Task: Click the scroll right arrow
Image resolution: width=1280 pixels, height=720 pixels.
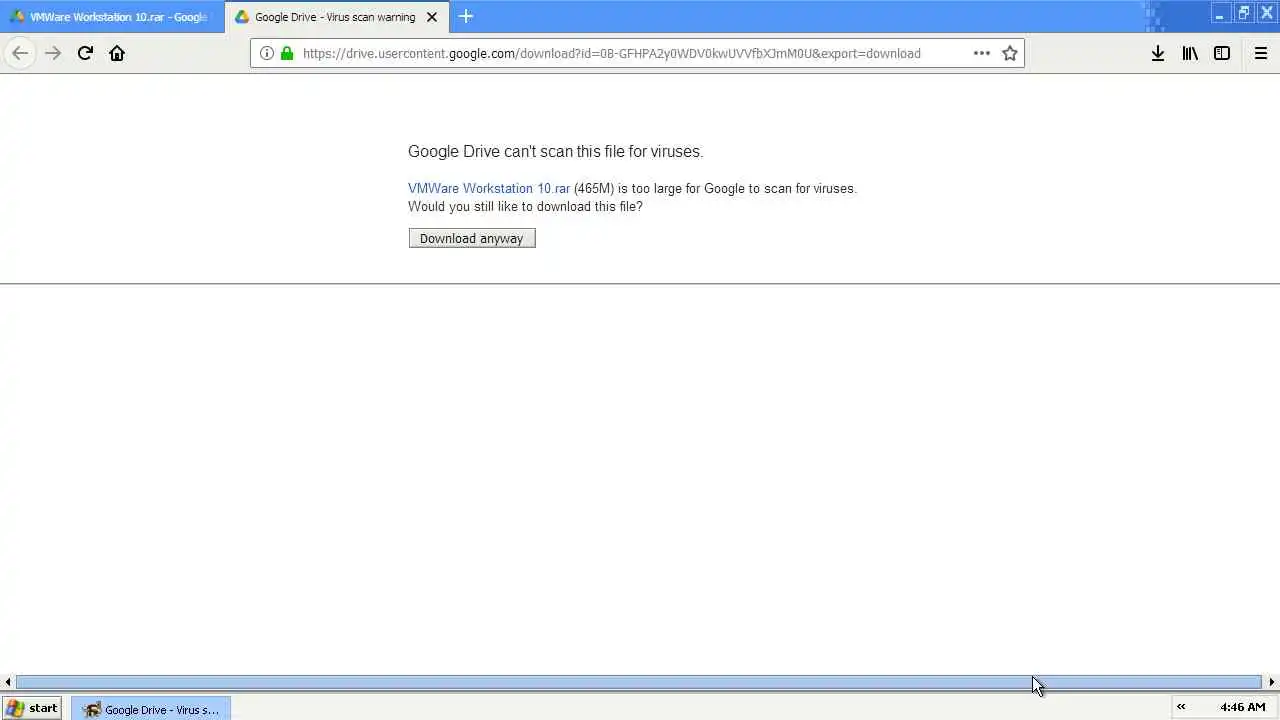Action: (1271, 682)
